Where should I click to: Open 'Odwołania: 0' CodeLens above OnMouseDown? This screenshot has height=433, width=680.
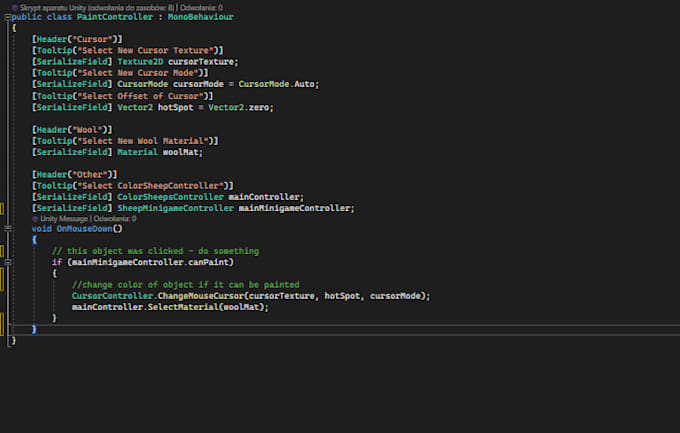(115, 219)
